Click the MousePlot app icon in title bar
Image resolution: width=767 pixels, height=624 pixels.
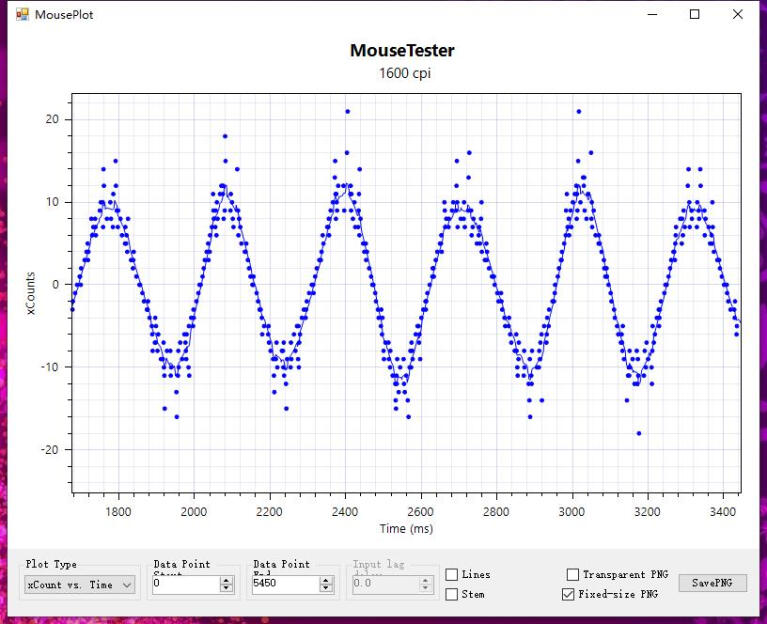pyautogui.click(x=22, y=15)
